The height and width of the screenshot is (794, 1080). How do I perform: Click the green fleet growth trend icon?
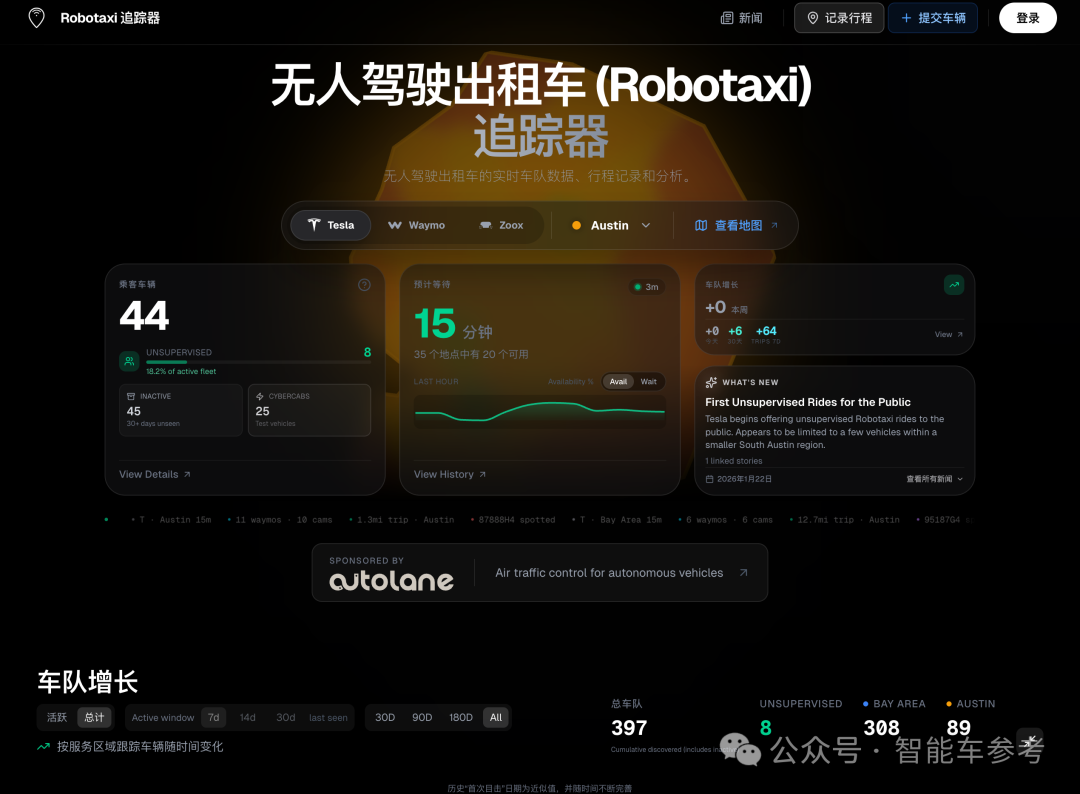tap(953, 285)
